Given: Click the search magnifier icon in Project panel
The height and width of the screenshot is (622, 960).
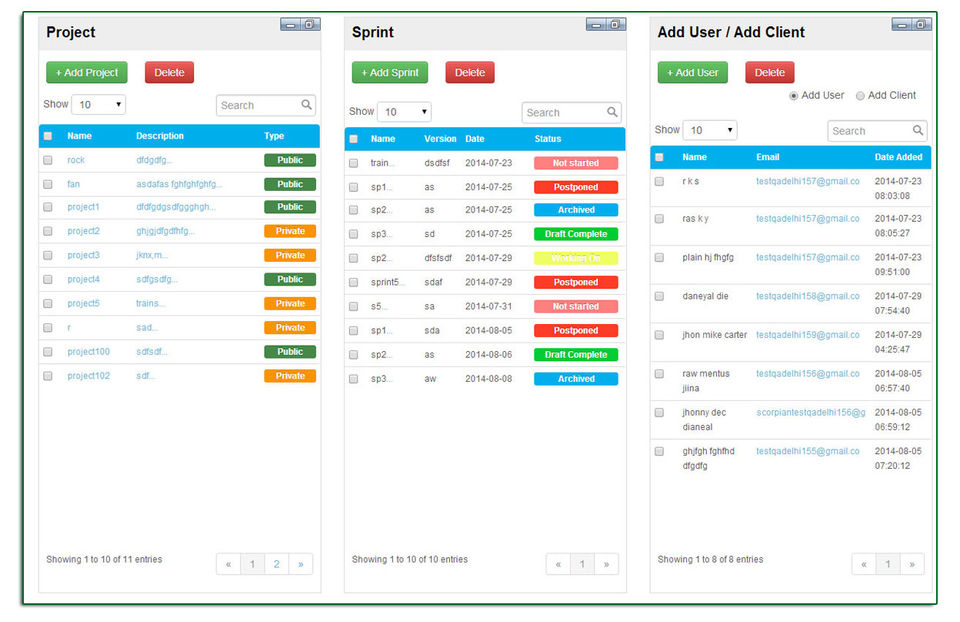Looking at the screenshot, I should pos(306,105).
